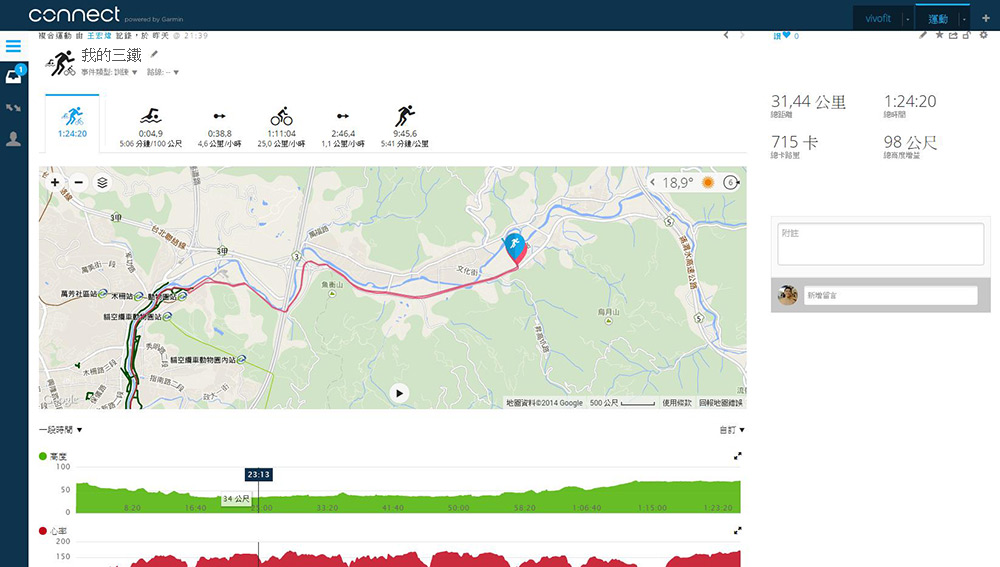The height and width of the screenshot is (567, 1000).
Task: Open the hamburger menu in the sidebar
Action: click(x=13, y=46)
